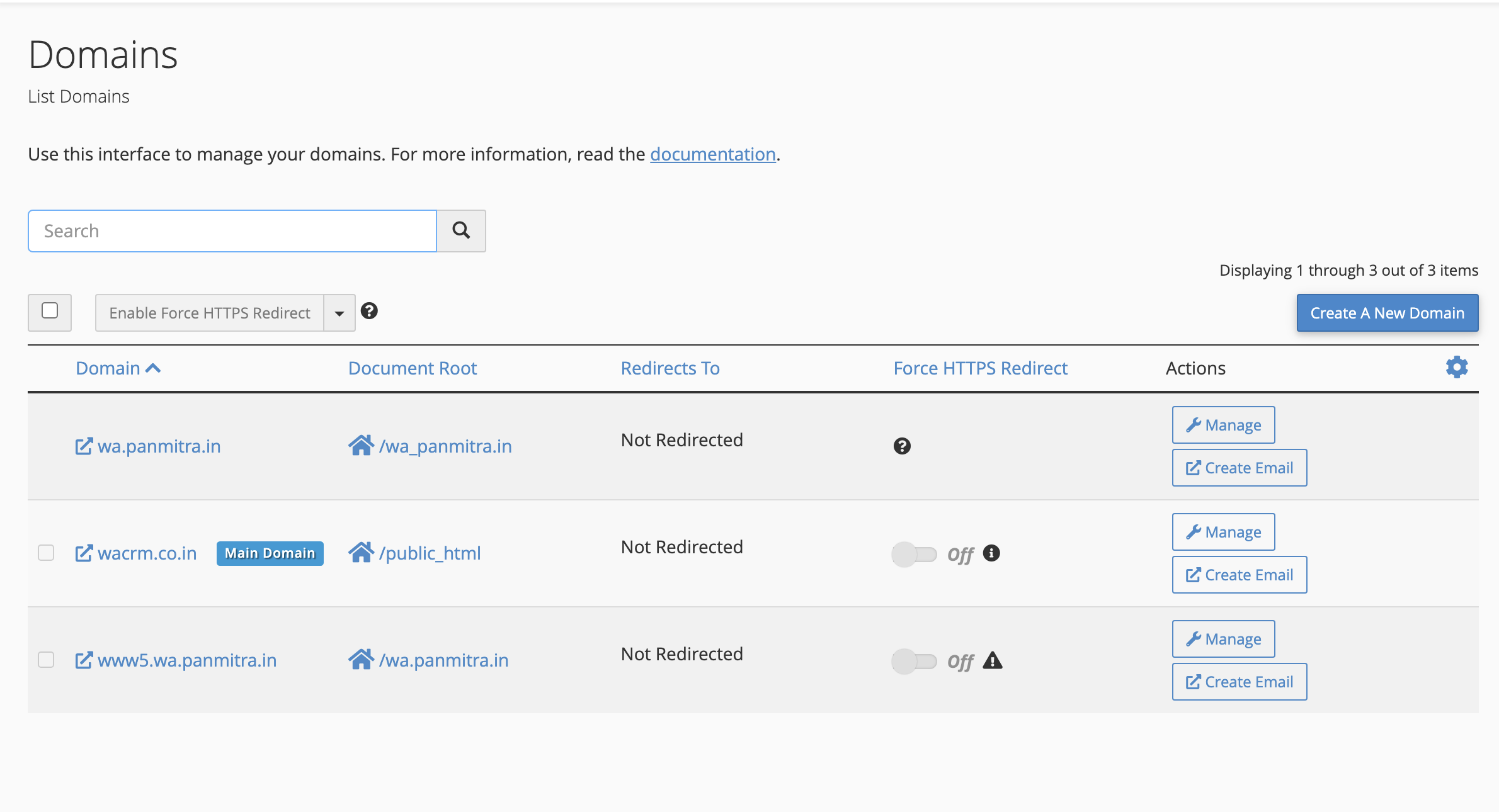Open table settings gear icon
1499x812 pixels.
point(1456,367)
